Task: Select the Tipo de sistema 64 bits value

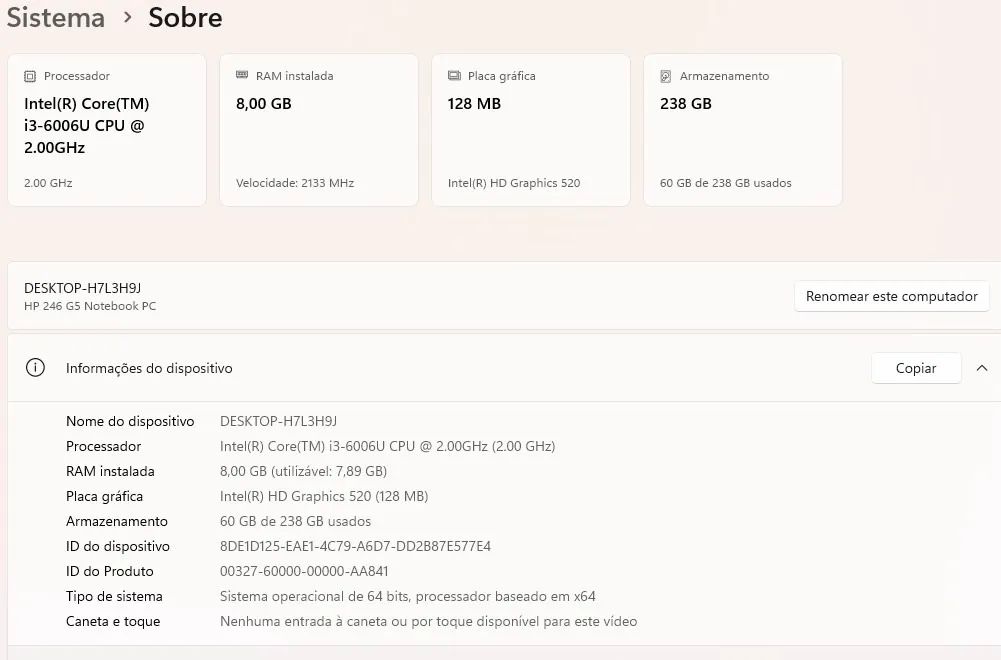Action: (408, 596)
